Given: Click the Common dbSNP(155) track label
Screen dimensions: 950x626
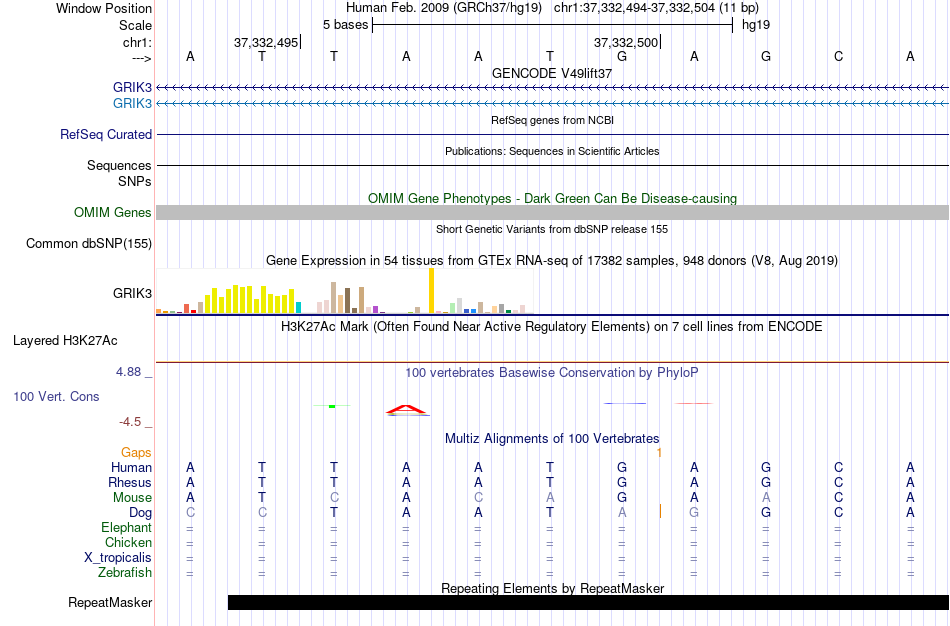Looking at the screenshot, I should (x=89, y=244).
